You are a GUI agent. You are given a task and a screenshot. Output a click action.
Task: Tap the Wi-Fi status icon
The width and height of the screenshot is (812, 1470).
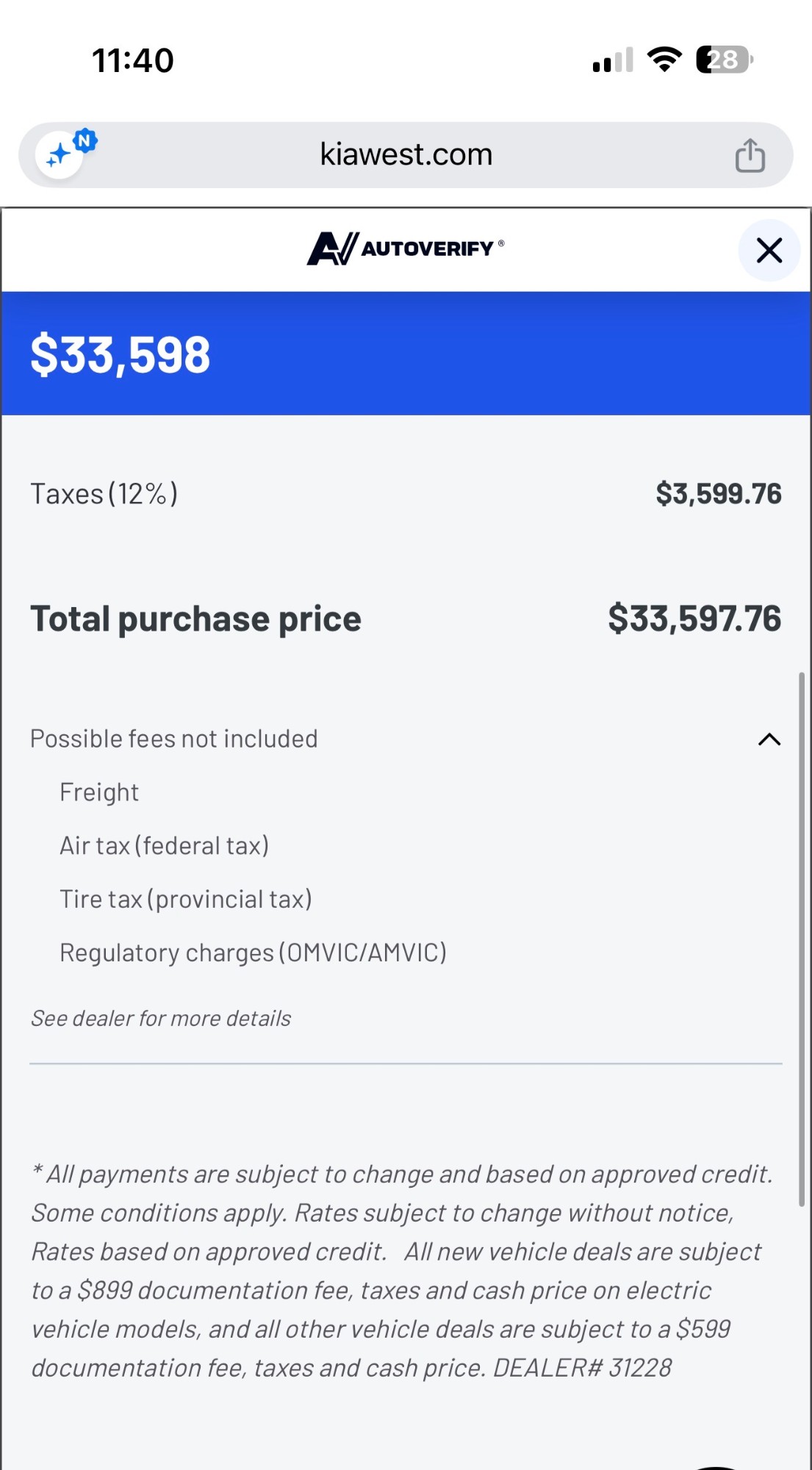(664, 60)
